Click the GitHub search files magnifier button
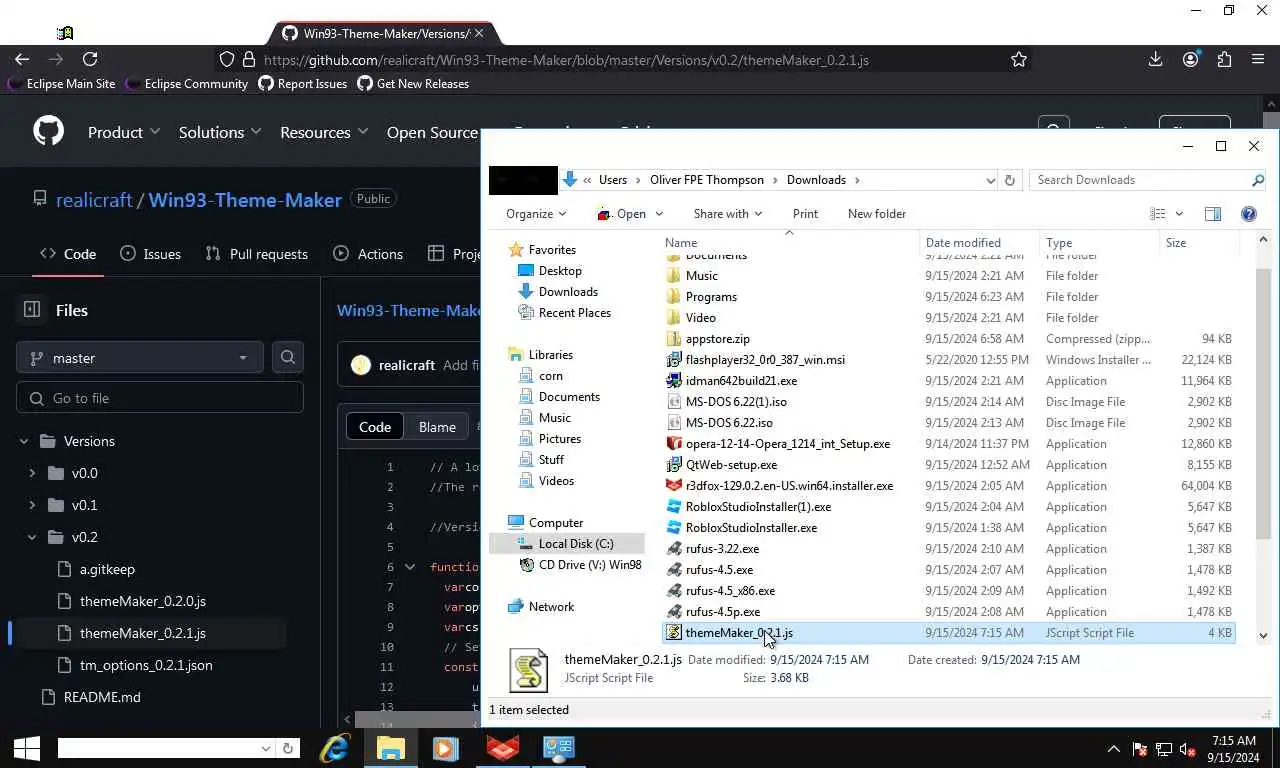The image size is (1280, 768). [x=288, y=357]
